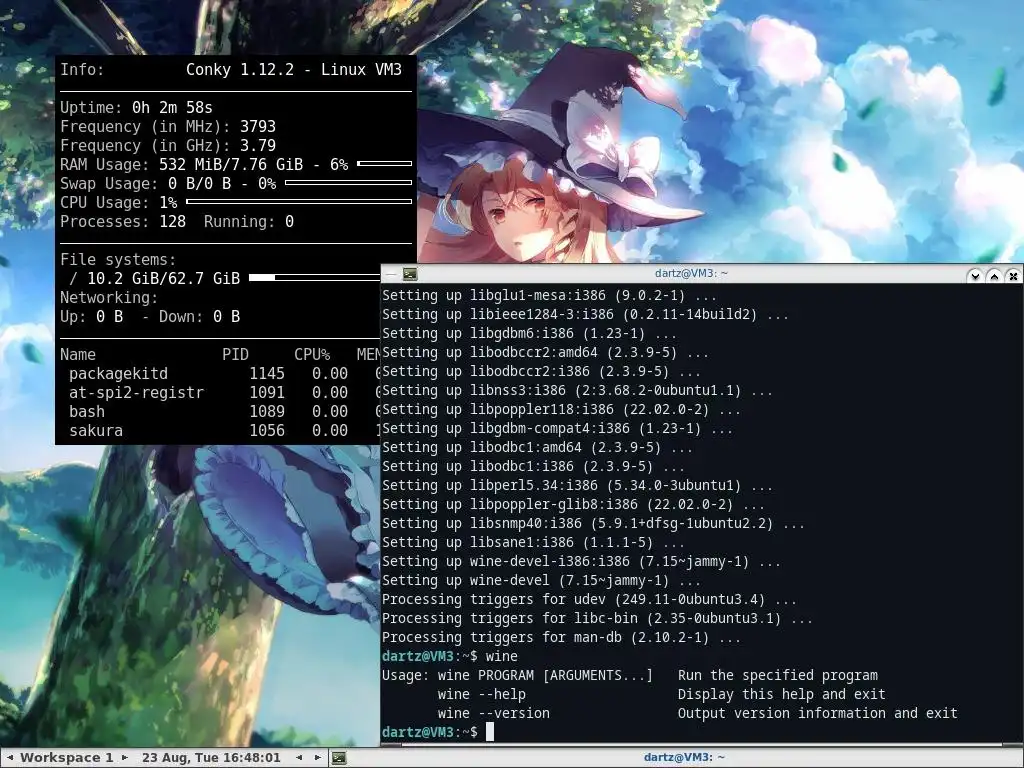
Task: Open the terminal window menu icon in titlebar
Action: 410,274
